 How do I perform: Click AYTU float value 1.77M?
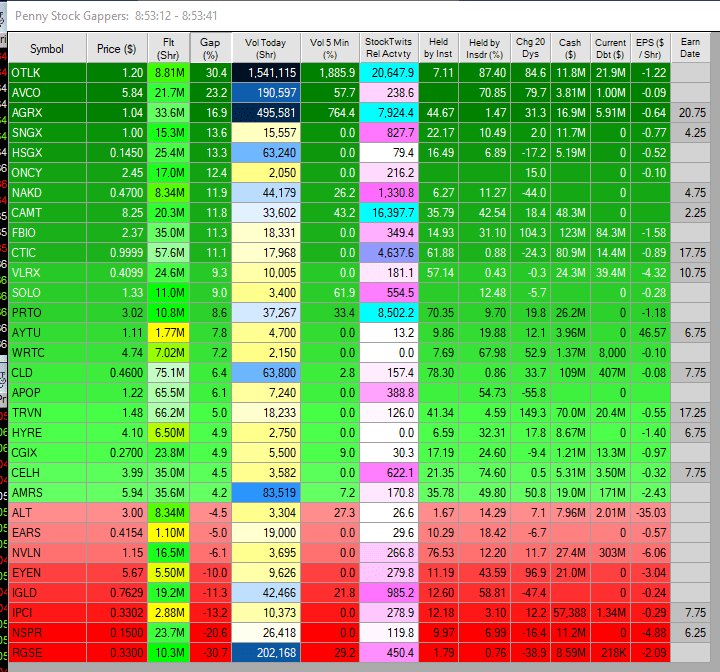(168, 333)
